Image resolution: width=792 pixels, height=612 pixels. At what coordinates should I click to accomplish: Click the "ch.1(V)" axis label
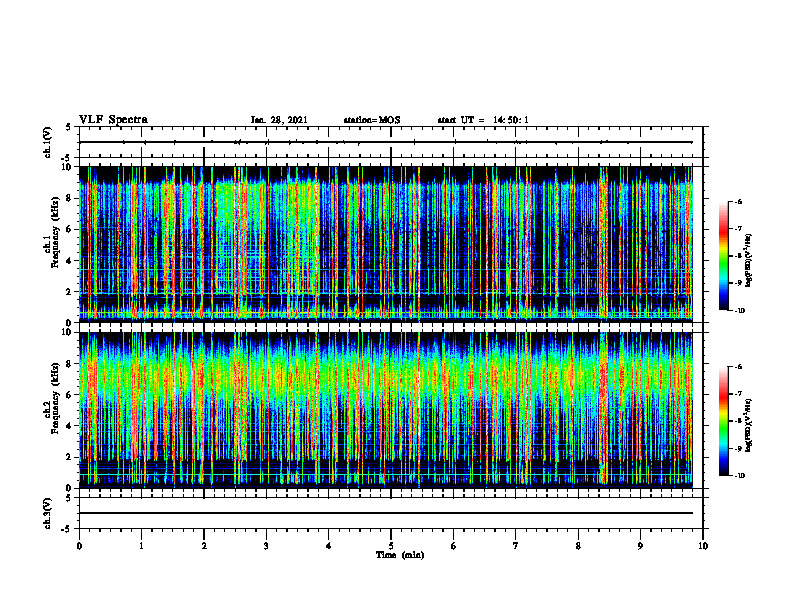[48, 142]
